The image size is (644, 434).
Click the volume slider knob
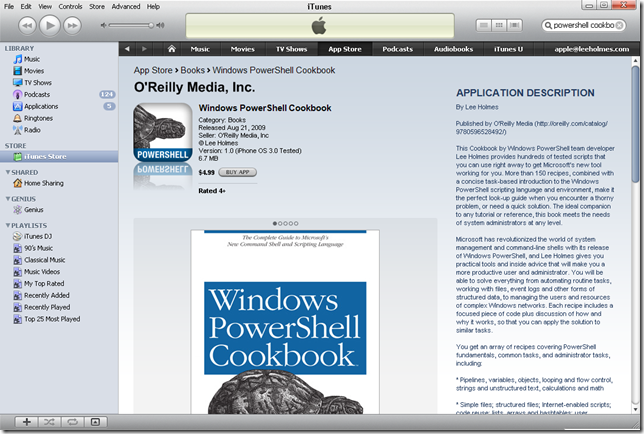tap(151, 25)
